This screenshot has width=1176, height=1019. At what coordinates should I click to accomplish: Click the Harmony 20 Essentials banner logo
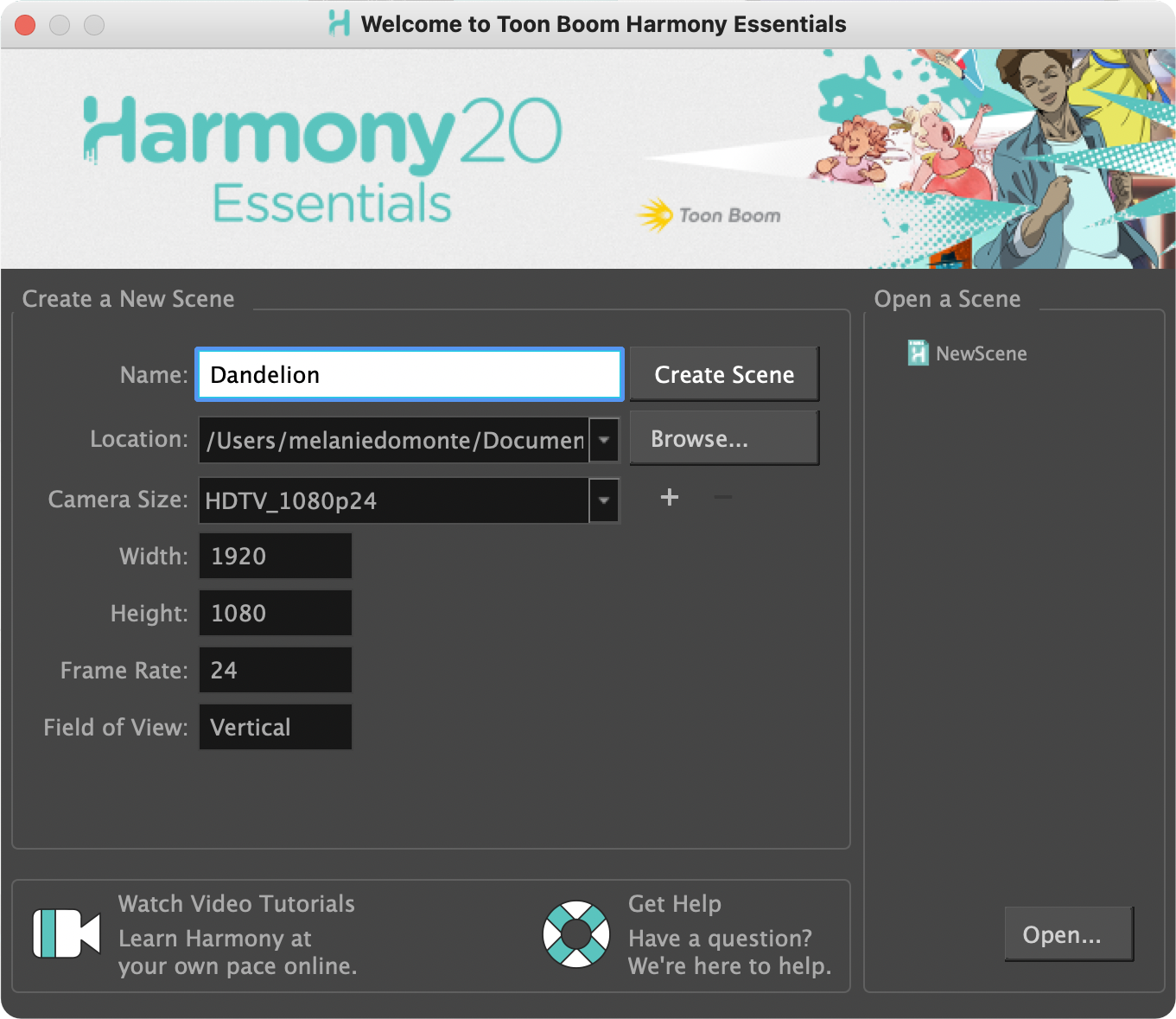pos(321,160)
